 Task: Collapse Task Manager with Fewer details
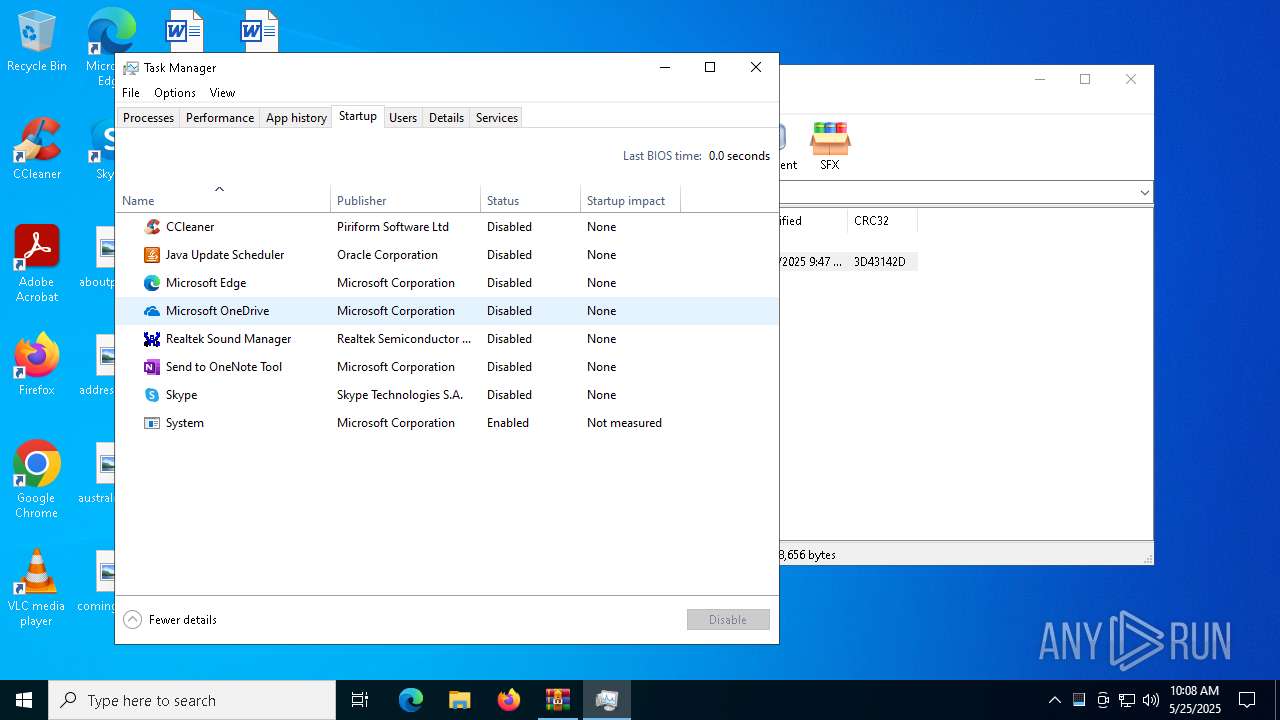(170, 620)
